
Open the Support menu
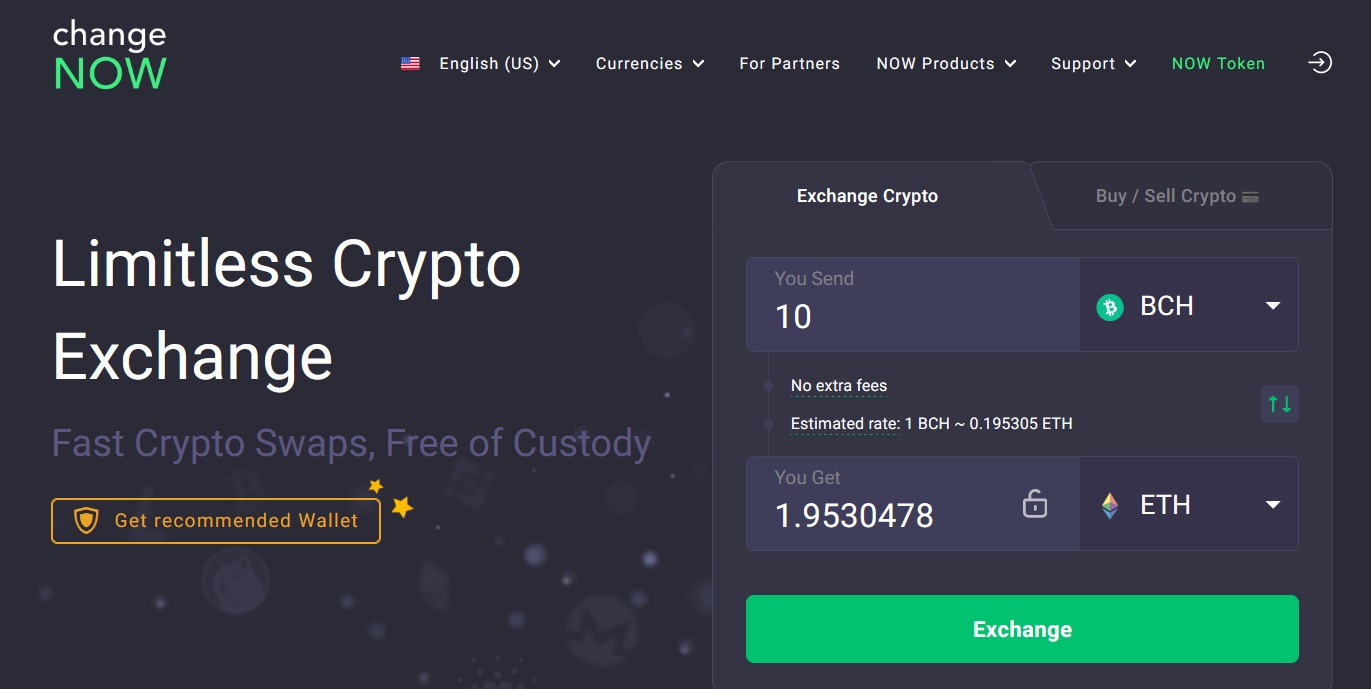(1093, 63)
